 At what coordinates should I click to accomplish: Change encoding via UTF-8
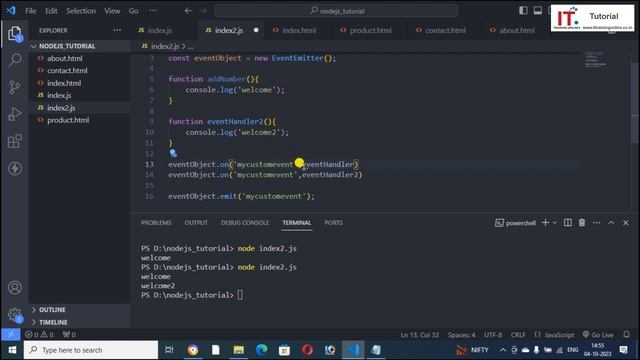[x=493, y=335]
